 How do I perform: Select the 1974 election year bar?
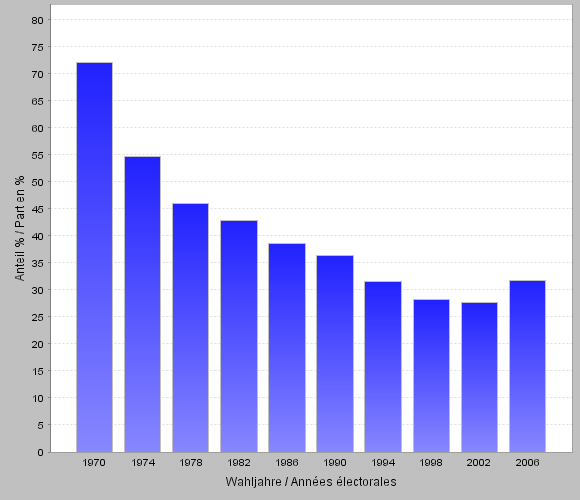click(142, 304)
